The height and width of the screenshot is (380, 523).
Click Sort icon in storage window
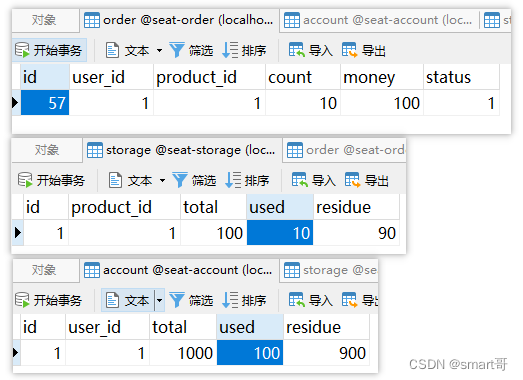coord(233,180)
